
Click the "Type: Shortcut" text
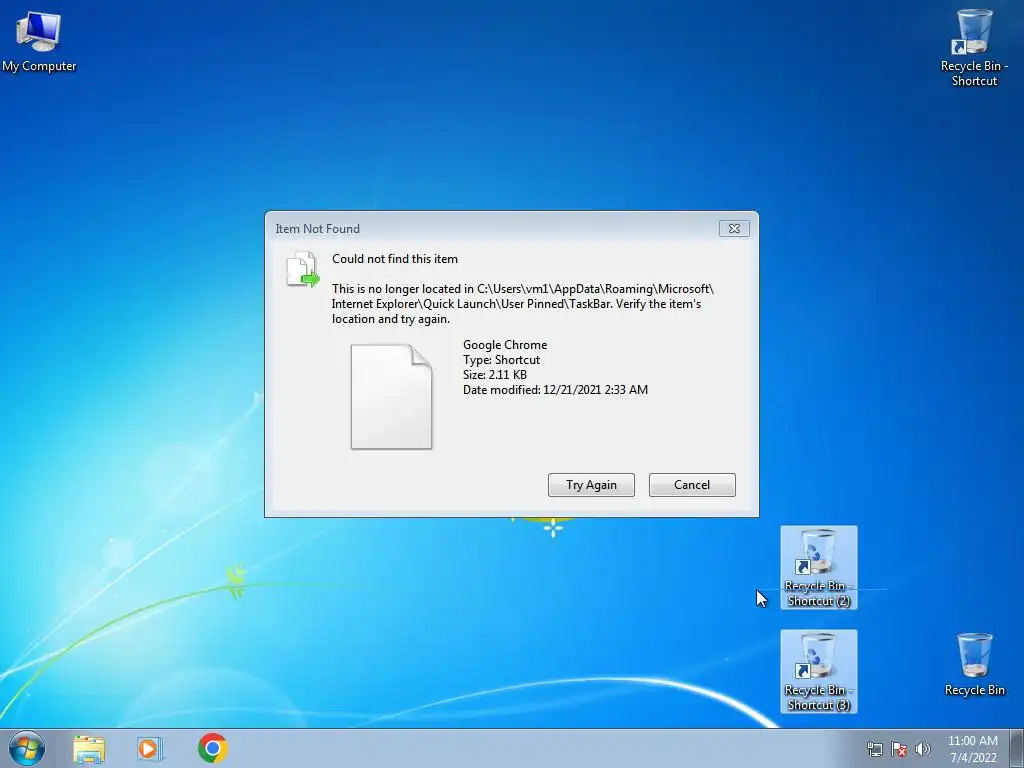pos(502,360)
